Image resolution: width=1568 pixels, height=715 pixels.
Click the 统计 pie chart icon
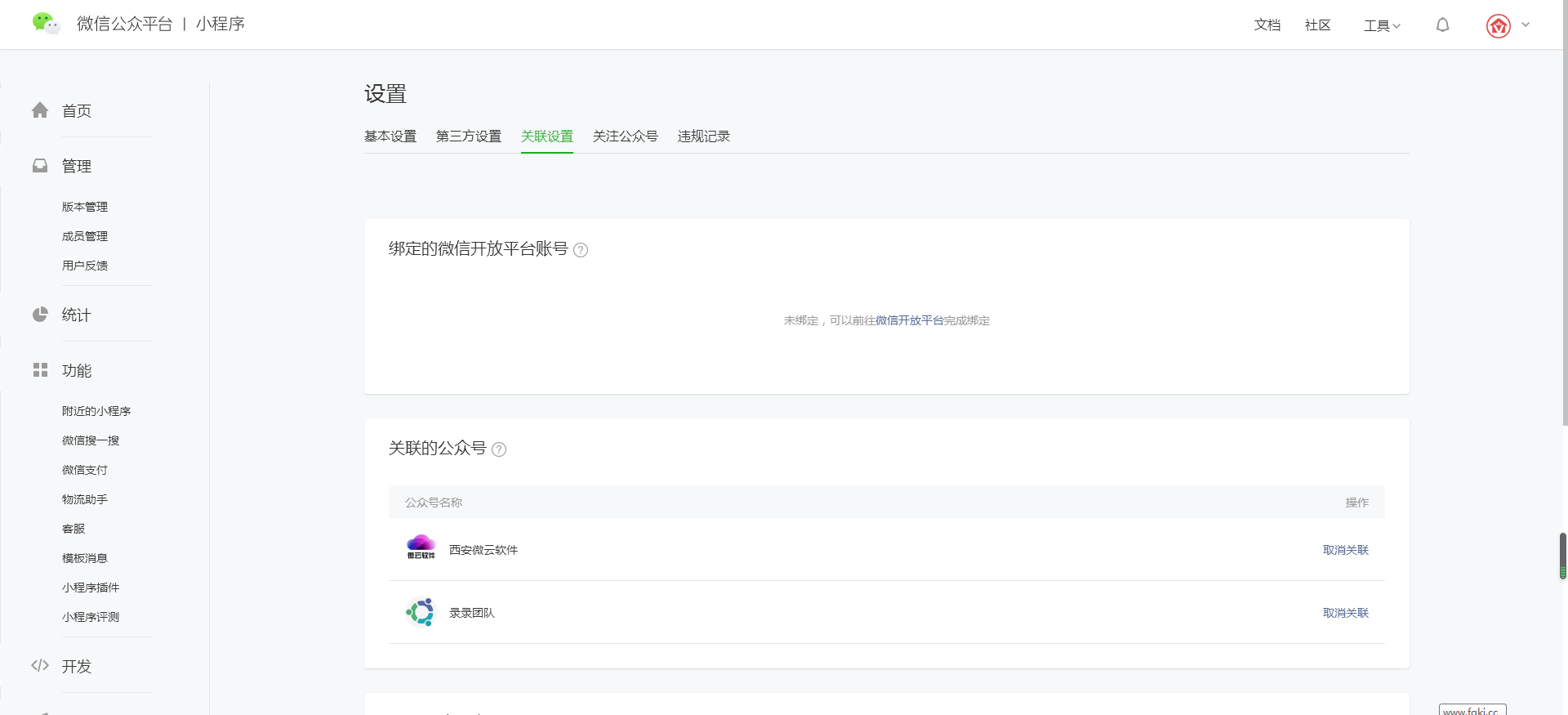coord(40,315)
